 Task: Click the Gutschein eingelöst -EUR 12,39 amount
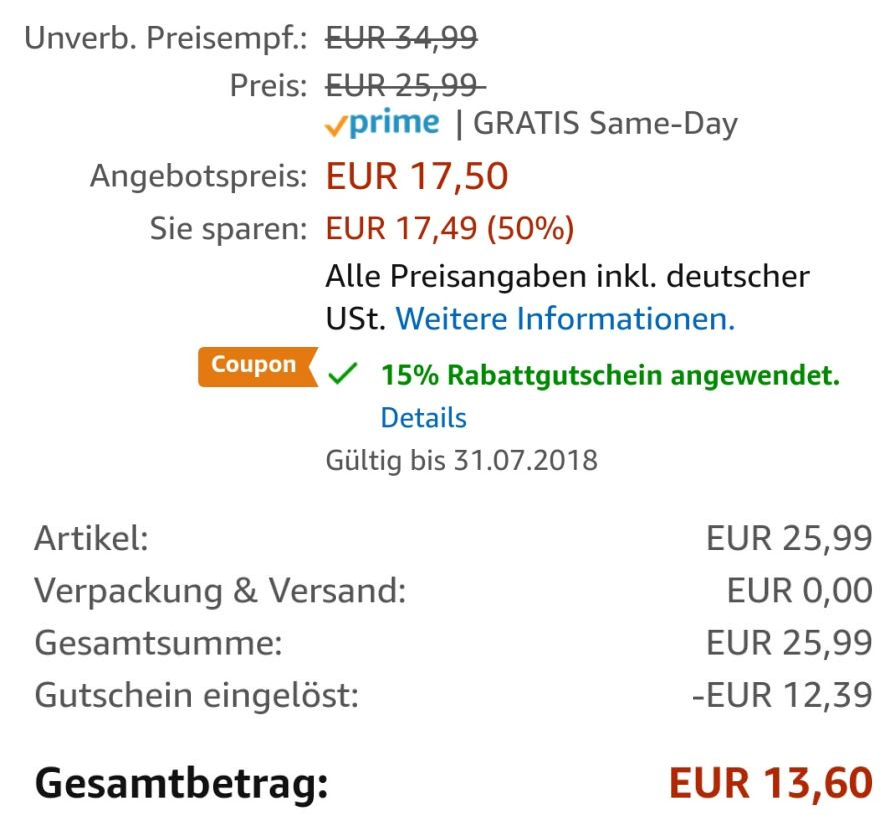[x=782, y=695]
